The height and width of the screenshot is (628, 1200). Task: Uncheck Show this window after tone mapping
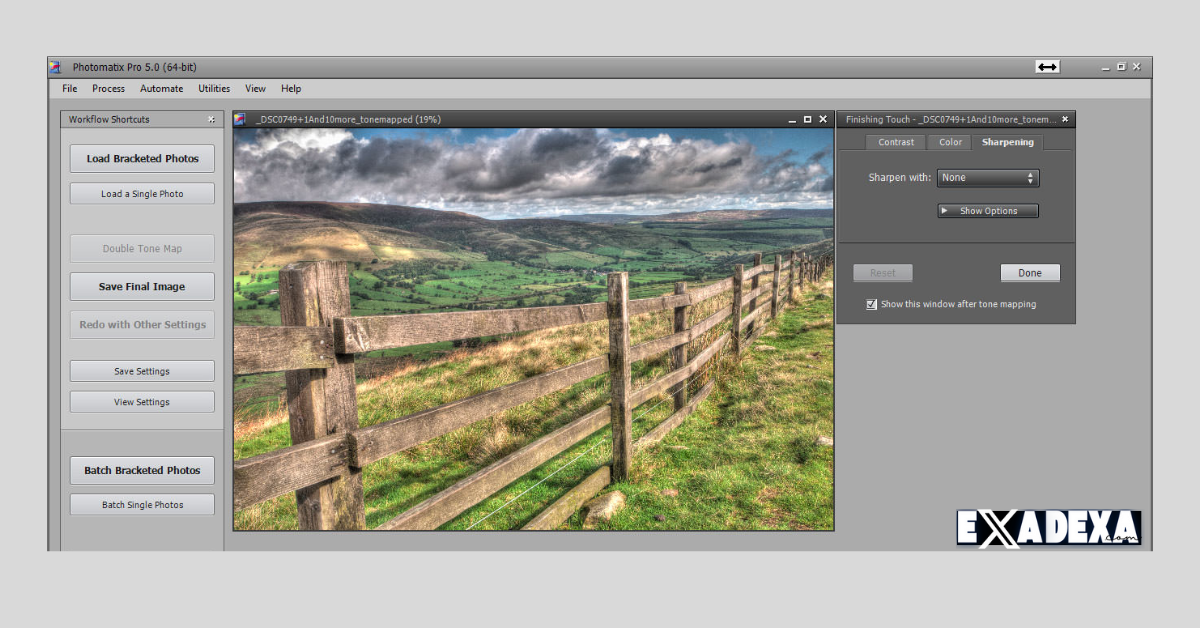[x=871, y=304]
